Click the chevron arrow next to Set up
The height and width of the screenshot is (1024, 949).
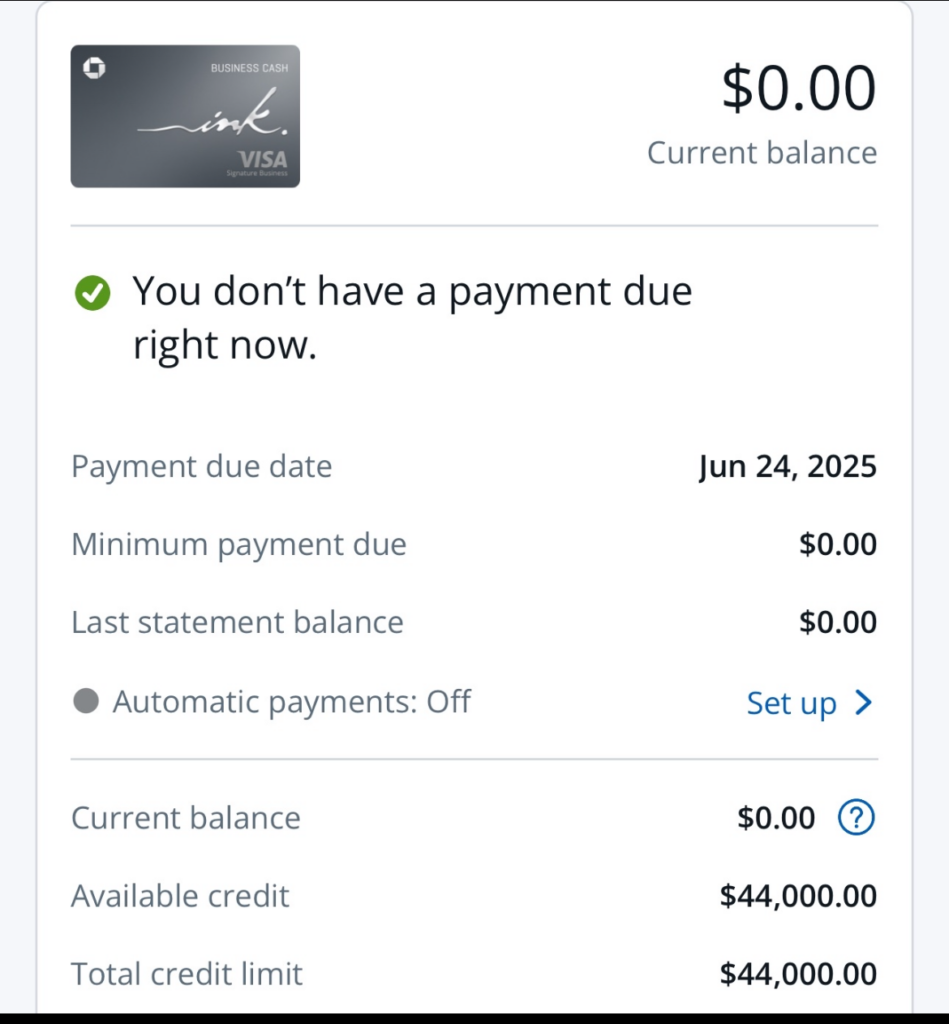click(863, 703)
